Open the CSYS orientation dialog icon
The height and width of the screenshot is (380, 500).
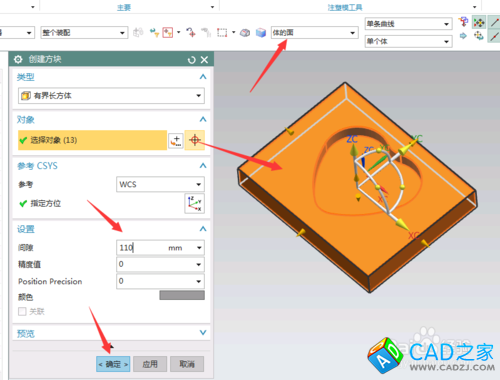point(195,203)
